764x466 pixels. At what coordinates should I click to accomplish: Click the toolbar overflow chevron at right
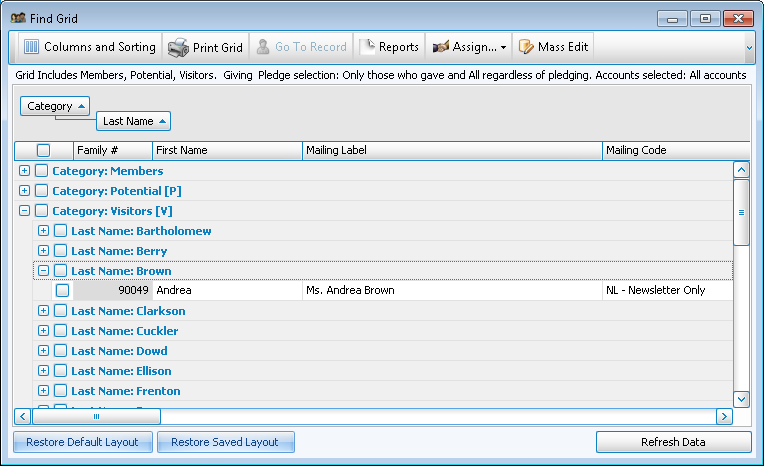tap(749, 47)
